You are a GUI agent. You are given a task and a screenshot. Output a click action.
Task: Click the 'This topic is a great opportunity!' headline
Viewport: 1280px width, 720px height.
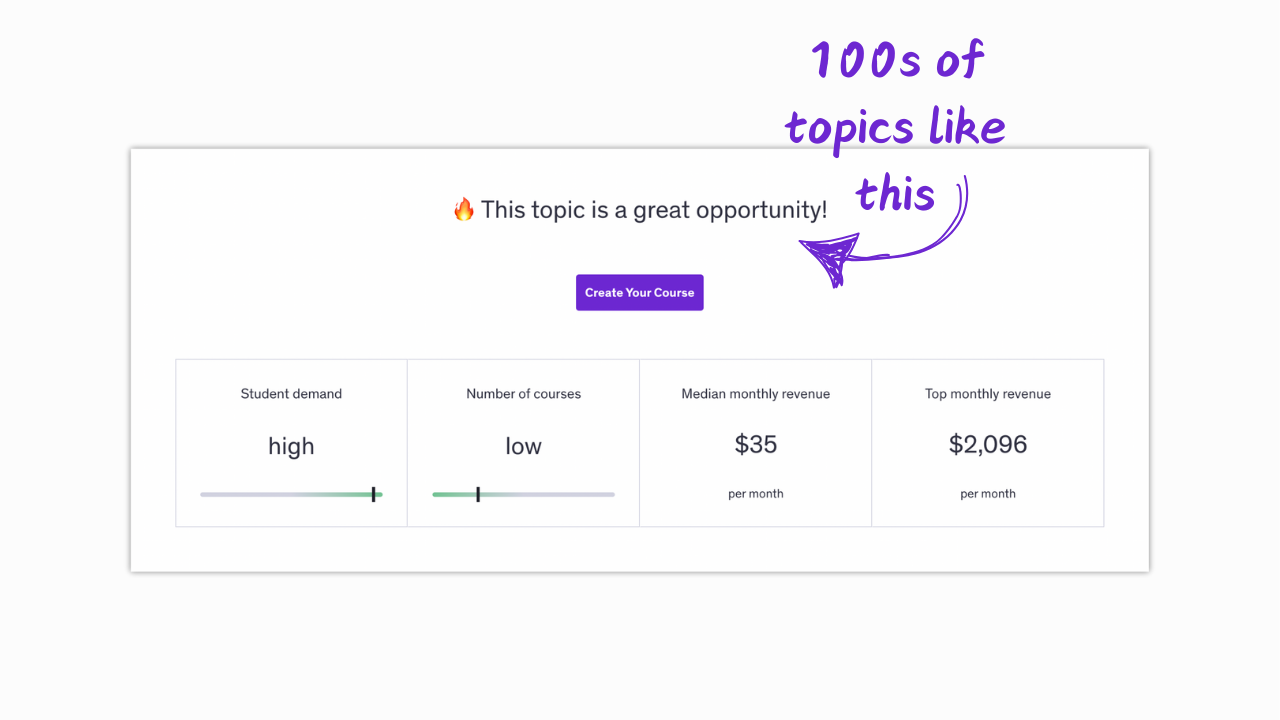click(x=654, y=210)
